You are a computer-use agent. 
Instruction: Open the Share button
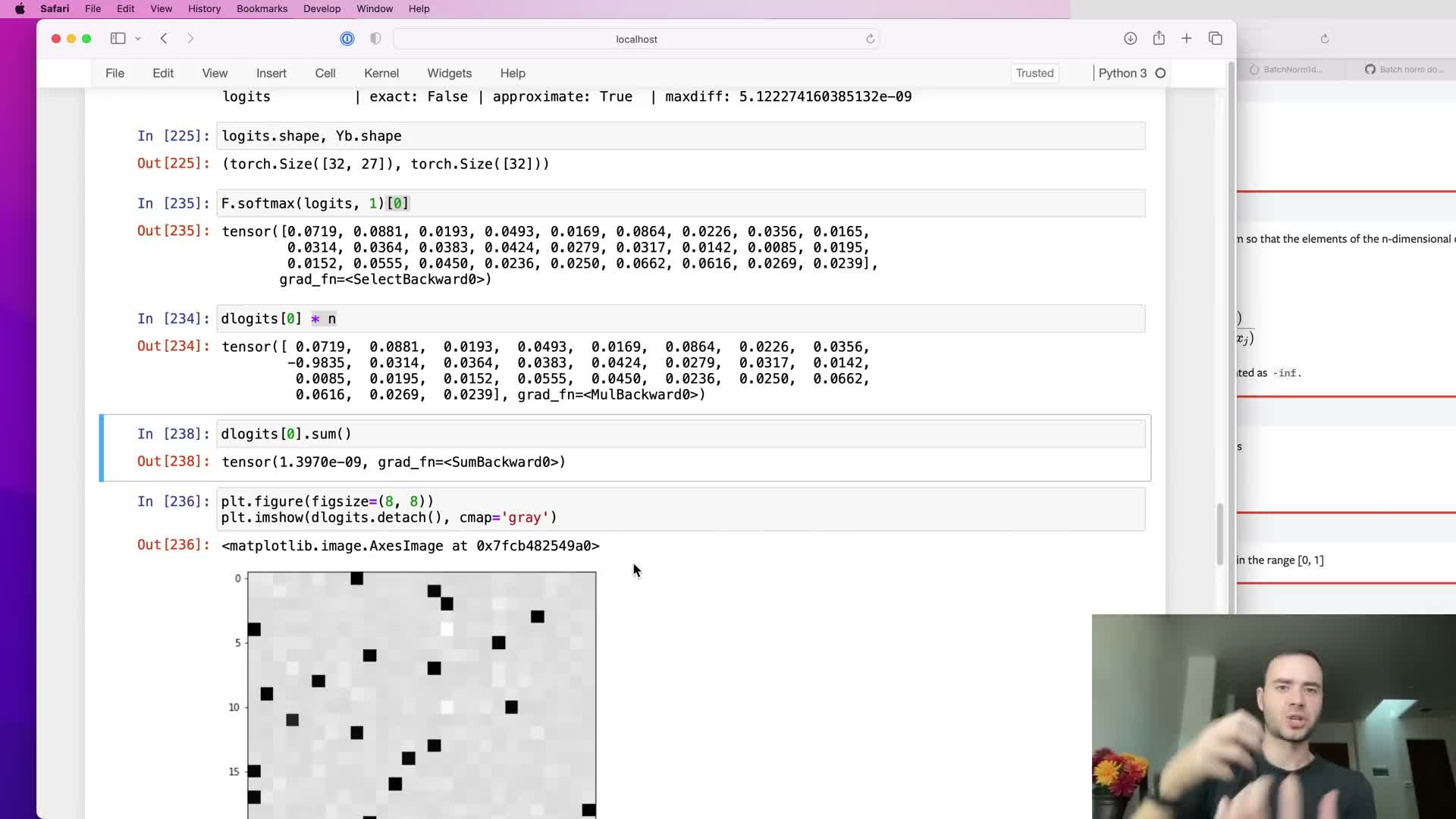1159,39
